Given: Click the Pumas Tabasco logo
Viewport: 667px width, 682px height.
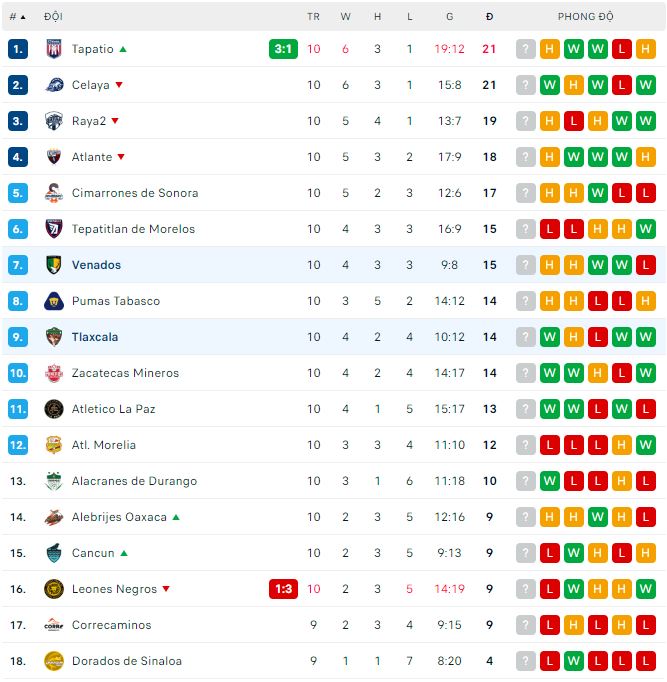Looking at the screenshot, I should [54, 301].
